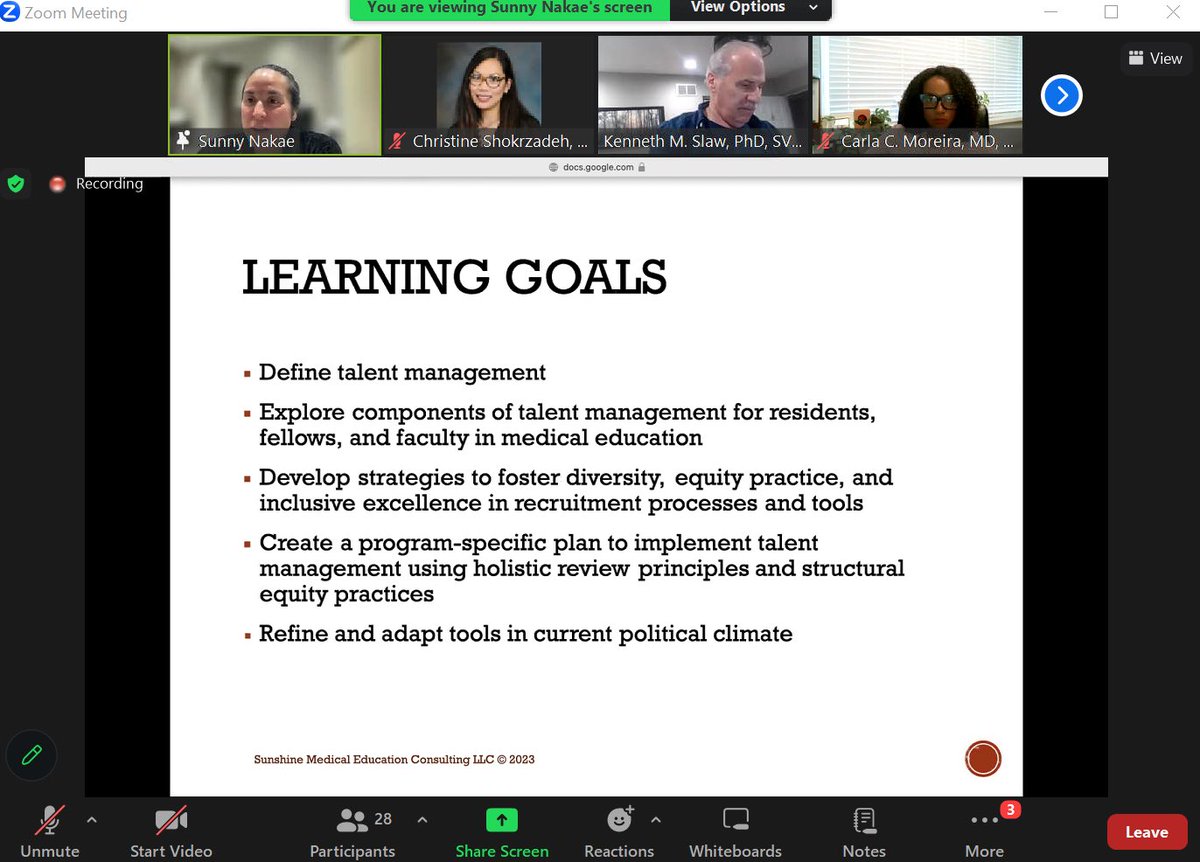The image size is (1200, 862).
Task: Expand reactions options caret
Action: click(x=655, y=820)
